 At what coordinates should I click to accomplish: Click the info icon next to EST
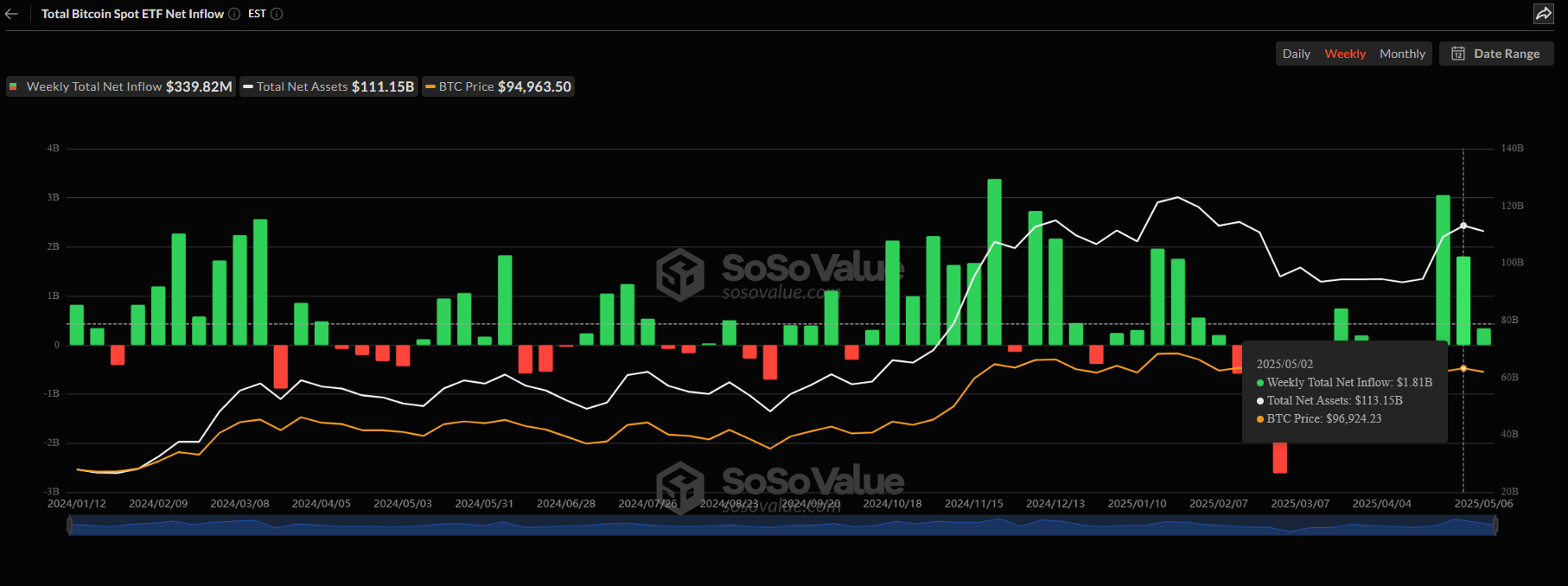[x=277, y=14]
